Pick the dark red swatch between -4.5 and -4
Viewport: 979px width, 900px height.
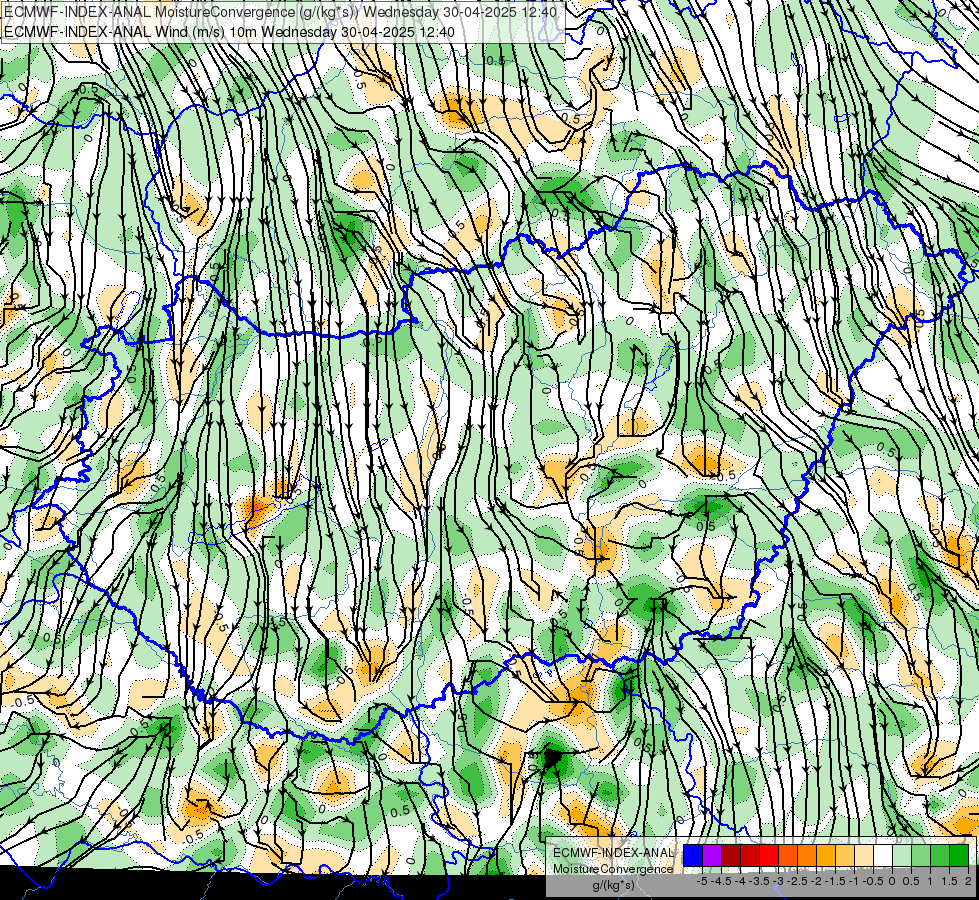[x=731, y=855]
